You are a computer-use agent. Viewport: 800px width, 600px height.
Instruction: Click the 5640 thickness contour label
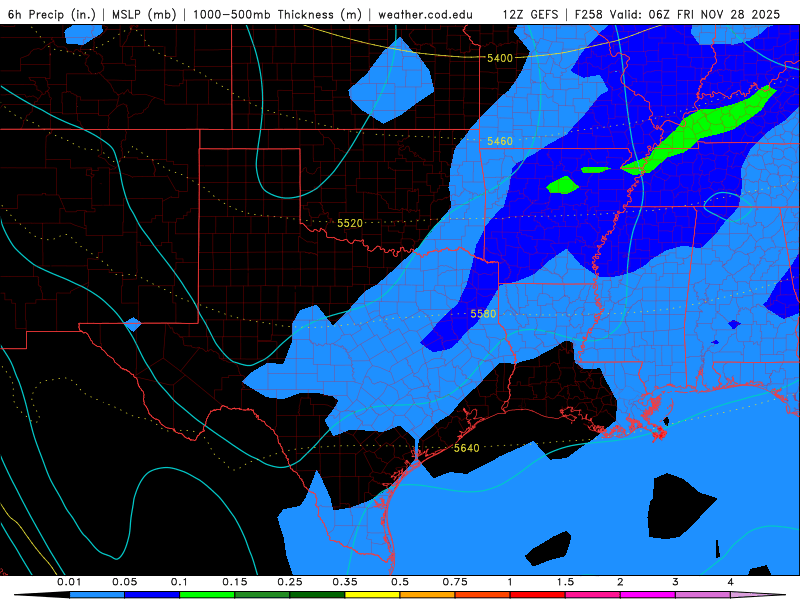pyautogui.click(x=466, y=448)
